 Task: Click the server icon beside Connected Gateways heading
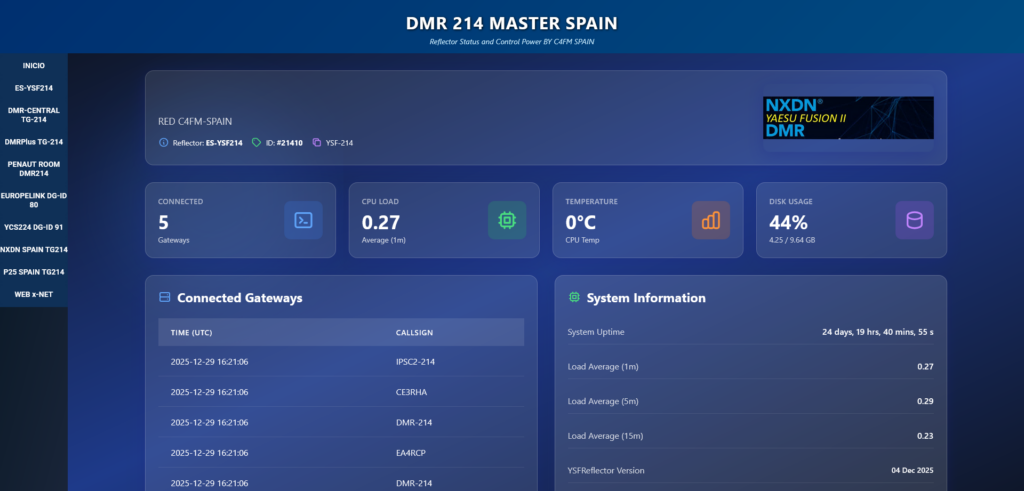click(165, 298)
